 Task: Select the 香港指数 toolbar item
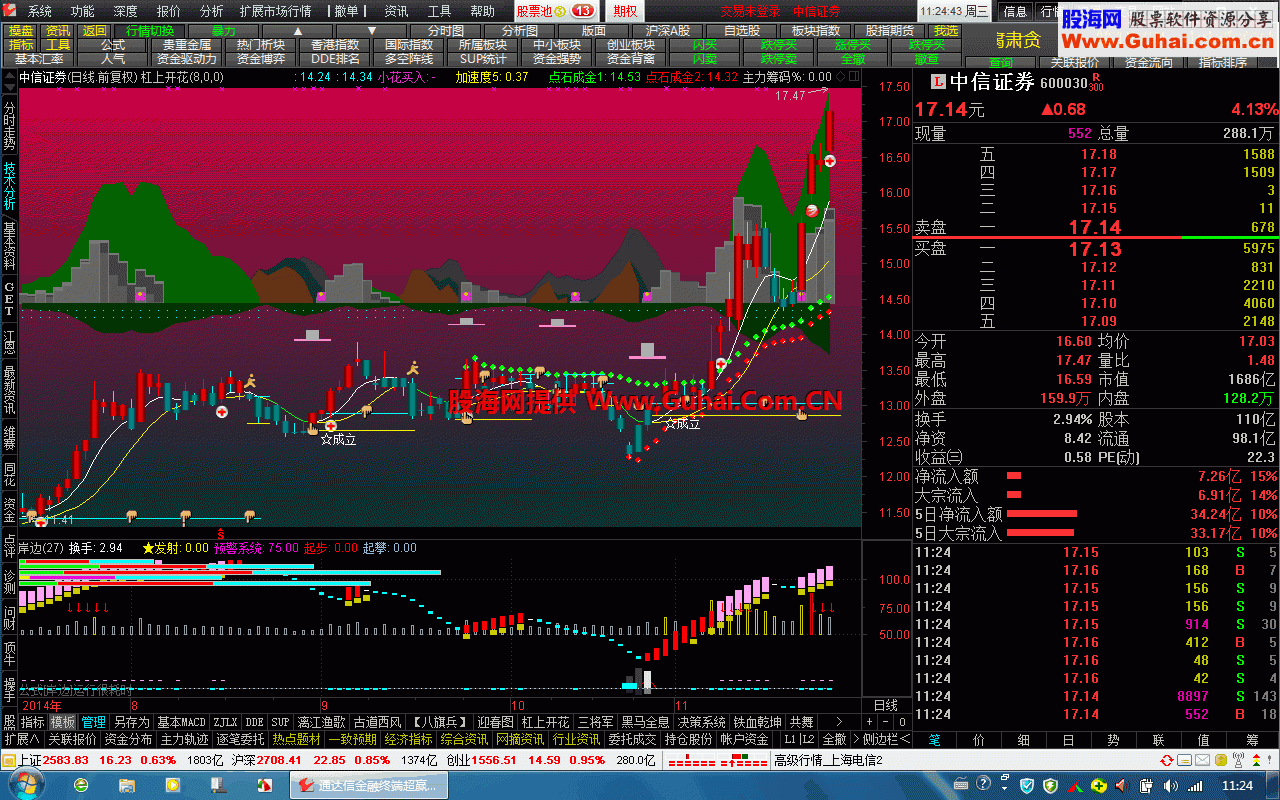point(335,45)
